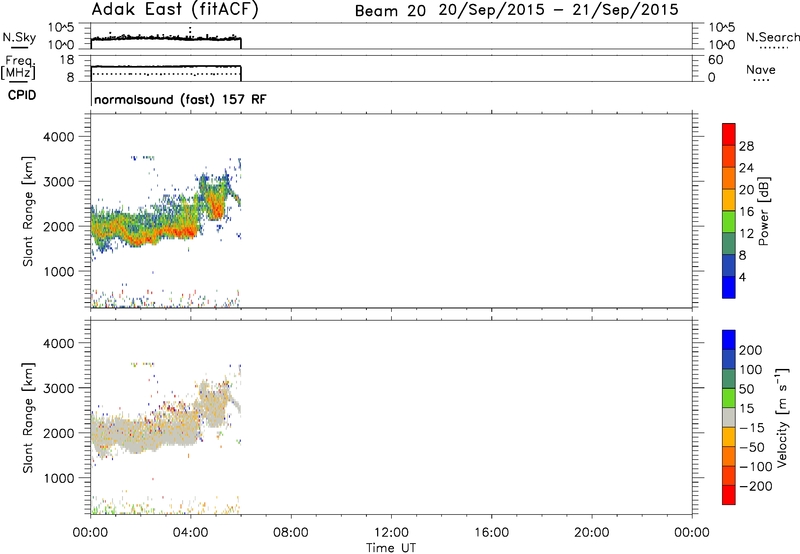Click the gray segment of the velocity color bar
Viewport: 800px width, 554px height.
[729, 417]
